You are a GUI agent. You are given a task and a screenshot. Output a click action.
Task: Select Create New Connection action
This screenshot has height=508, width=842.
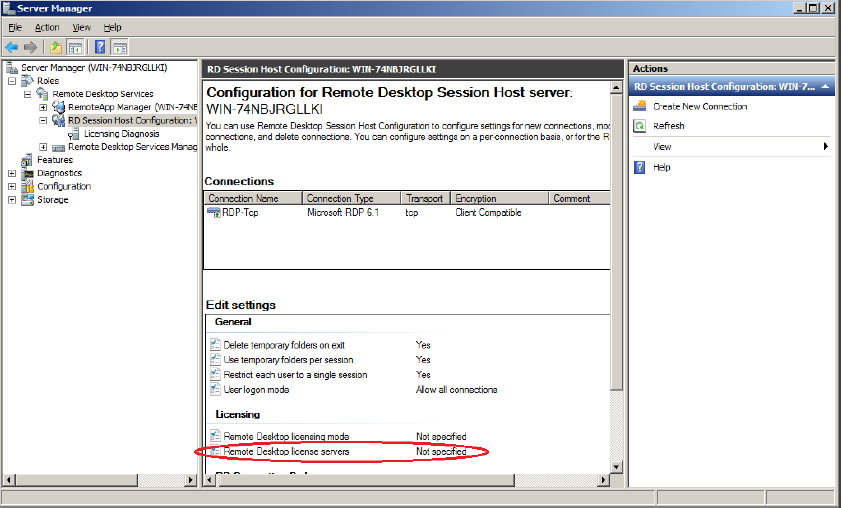pos(700,106)
